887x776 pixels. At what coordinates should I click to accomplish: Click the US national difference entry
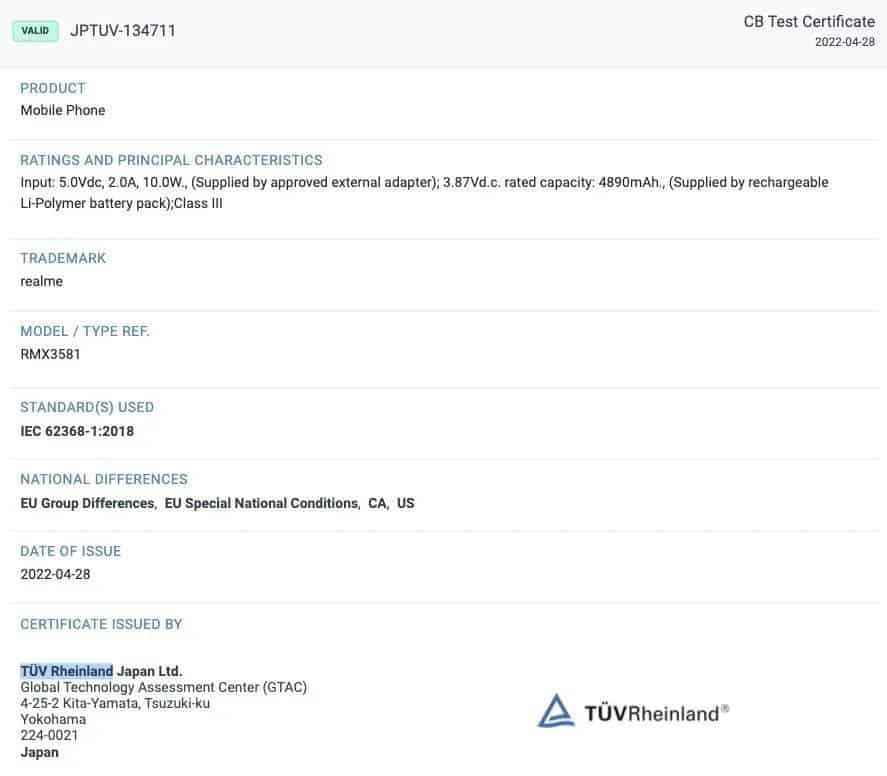point(406,503)
